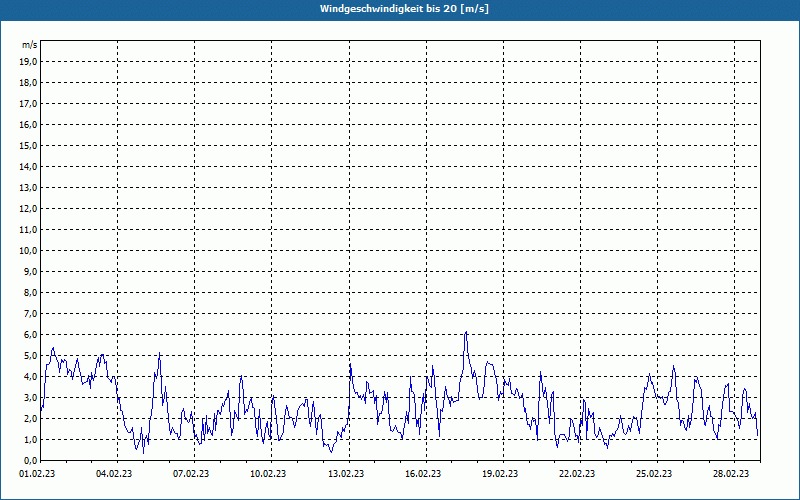Image resolution: width=800 pixels, height=500 pixels.
Task: Click the 18,0 y-axis label
Action: pyautogui.click(x=28, y=83)
